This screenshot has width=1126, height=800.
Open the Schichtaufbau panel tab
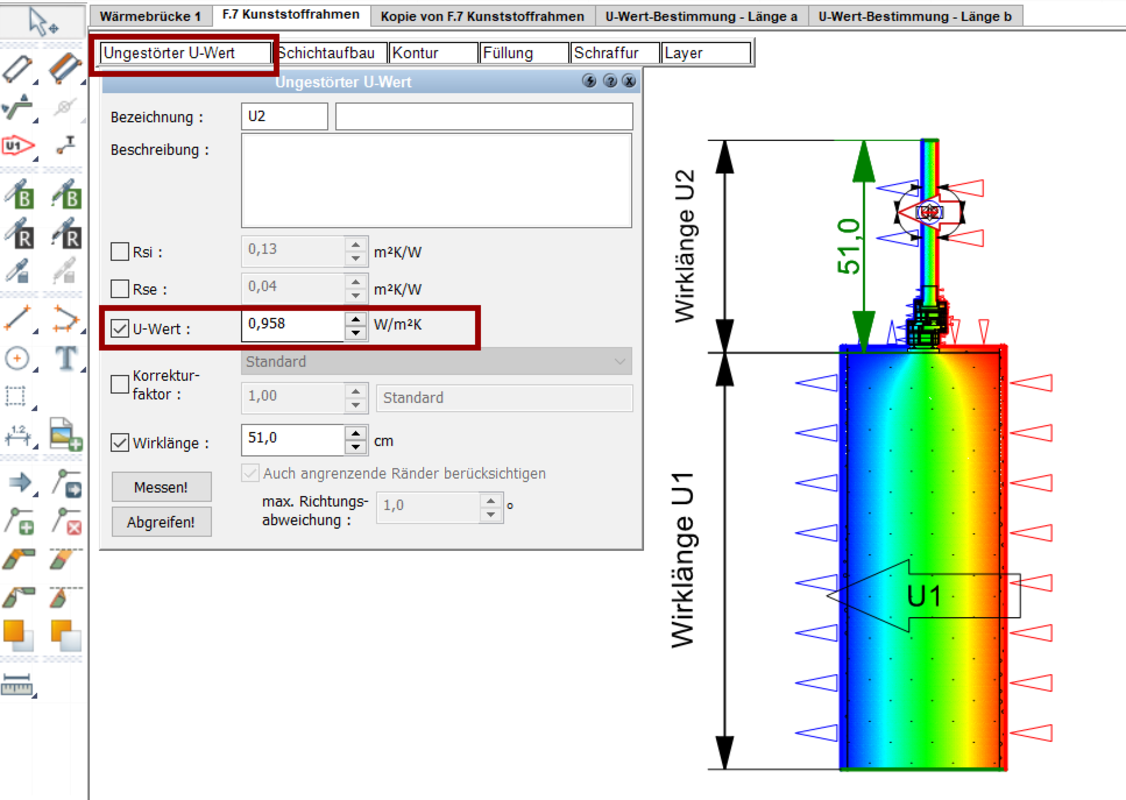[x=327, y=53]
